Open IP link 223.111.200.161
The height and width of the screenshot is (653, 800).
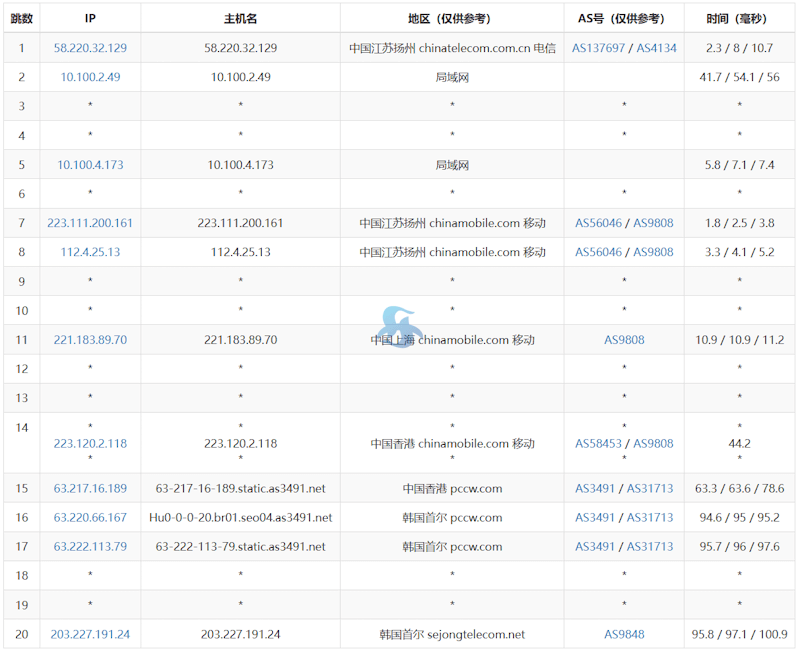90,223
